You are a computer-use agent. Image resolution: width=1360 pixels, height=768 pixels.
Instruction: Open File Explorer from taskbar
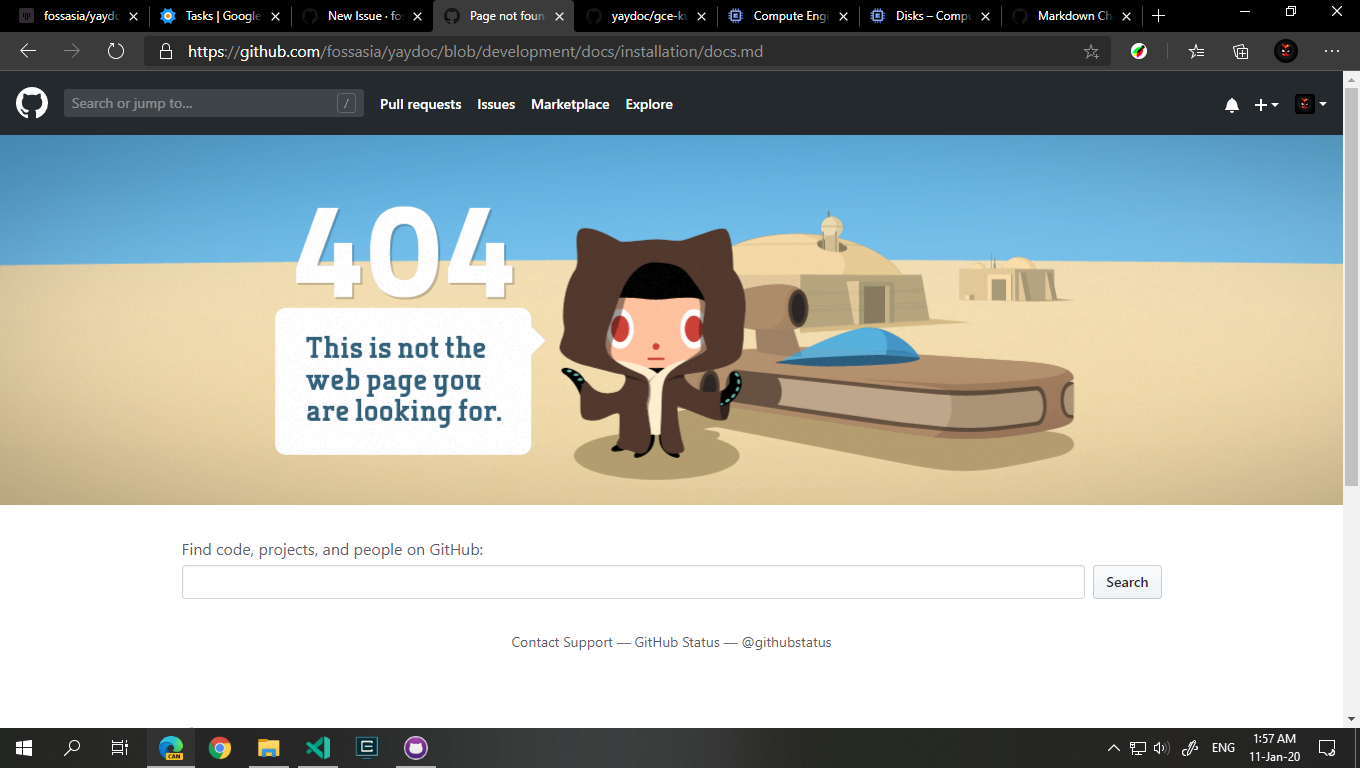coord(268,748)
